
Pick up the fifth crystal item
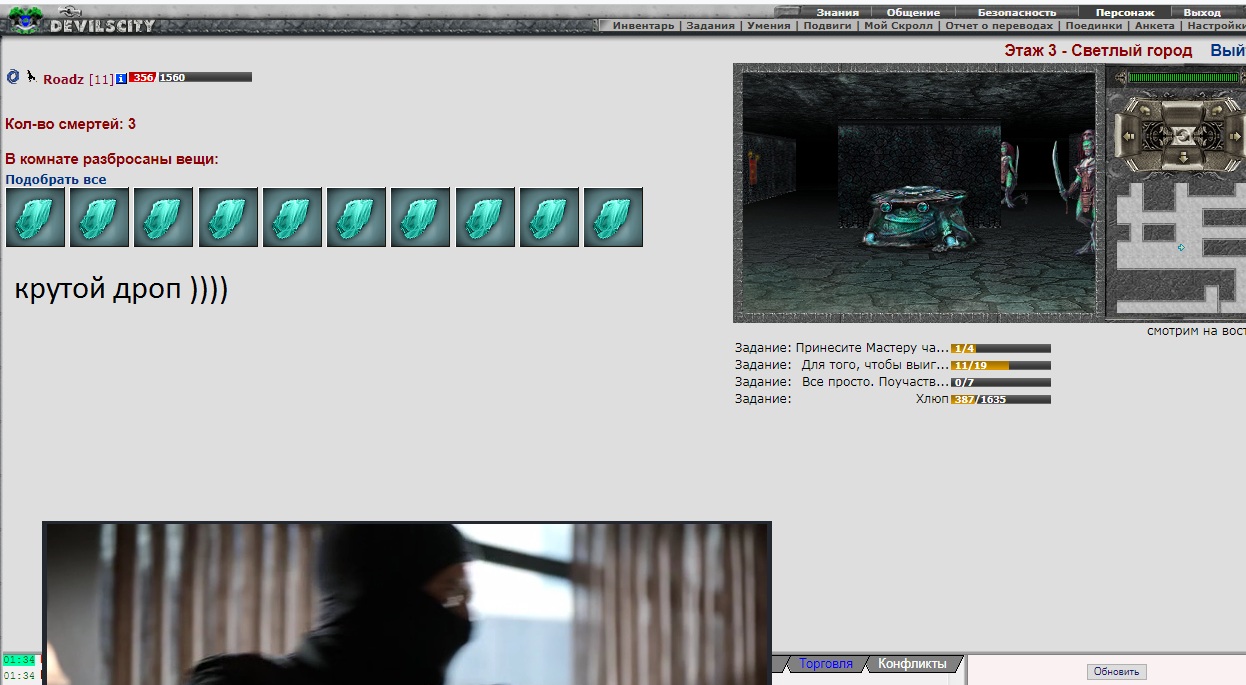click(292, 217)
